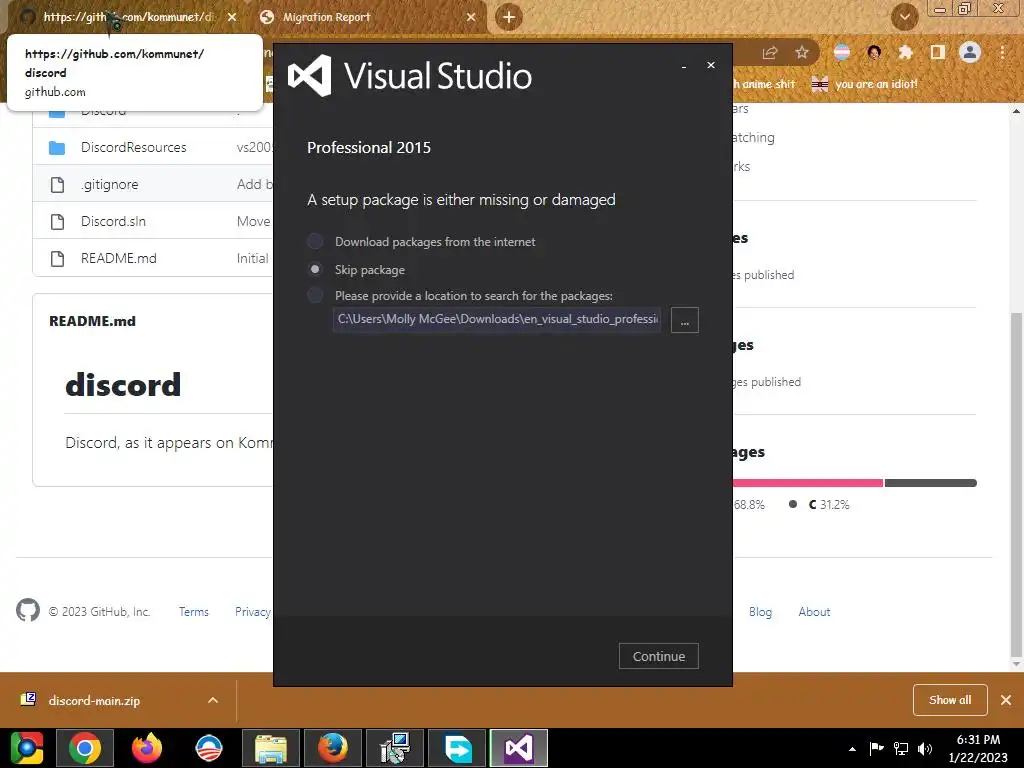Click the pink segment of languages bar
The image size is (1024, 768).
808,483
